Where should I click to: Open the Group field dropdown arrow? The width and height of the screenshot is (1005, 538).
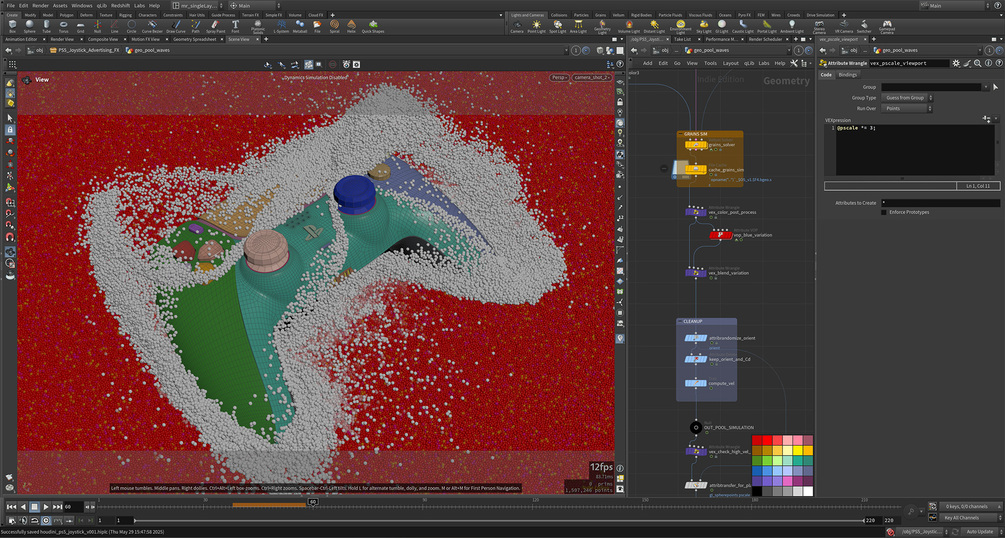pyautogui.click(x=986, y=87)
